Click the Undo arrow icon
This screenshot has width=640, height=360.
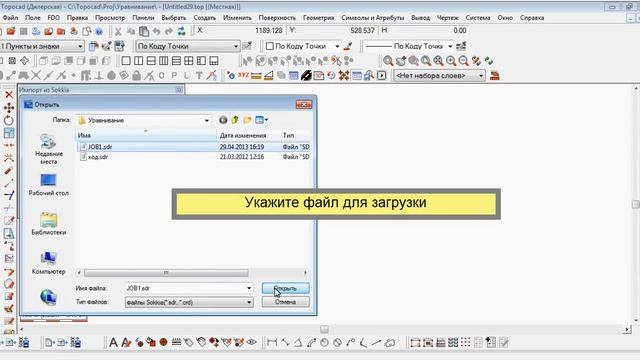tap(156, 31)
